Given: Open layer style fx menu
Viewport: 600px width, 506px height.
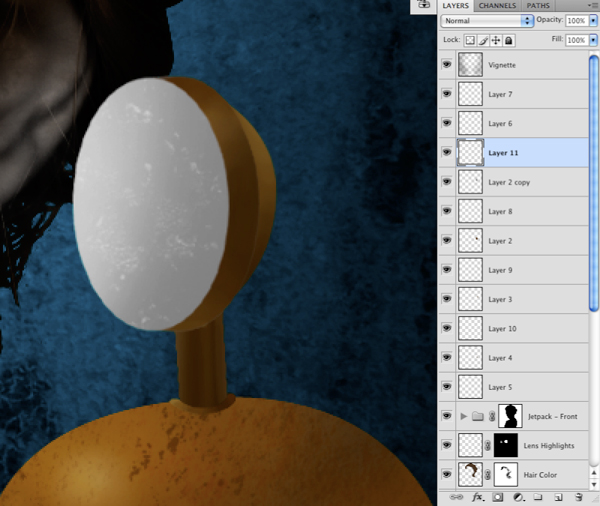Looking at the screenshot, I should tap(478, 497).
